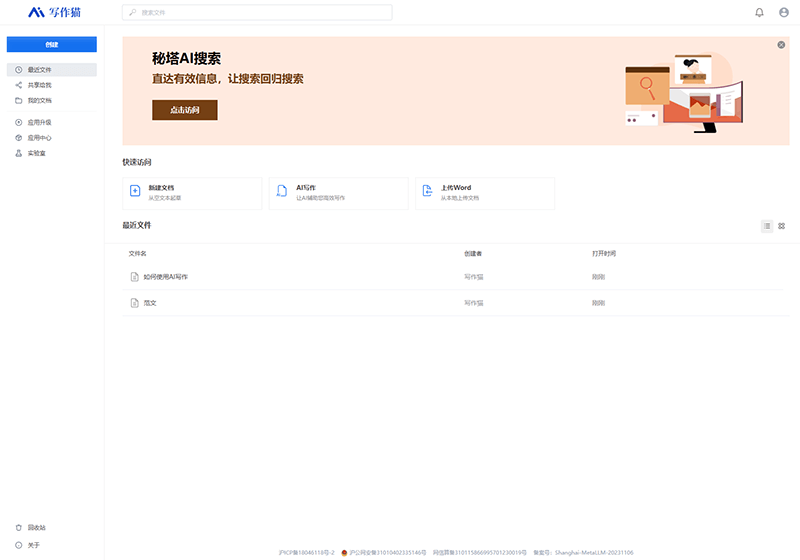Open the file 如何使用AI写作

164,276
